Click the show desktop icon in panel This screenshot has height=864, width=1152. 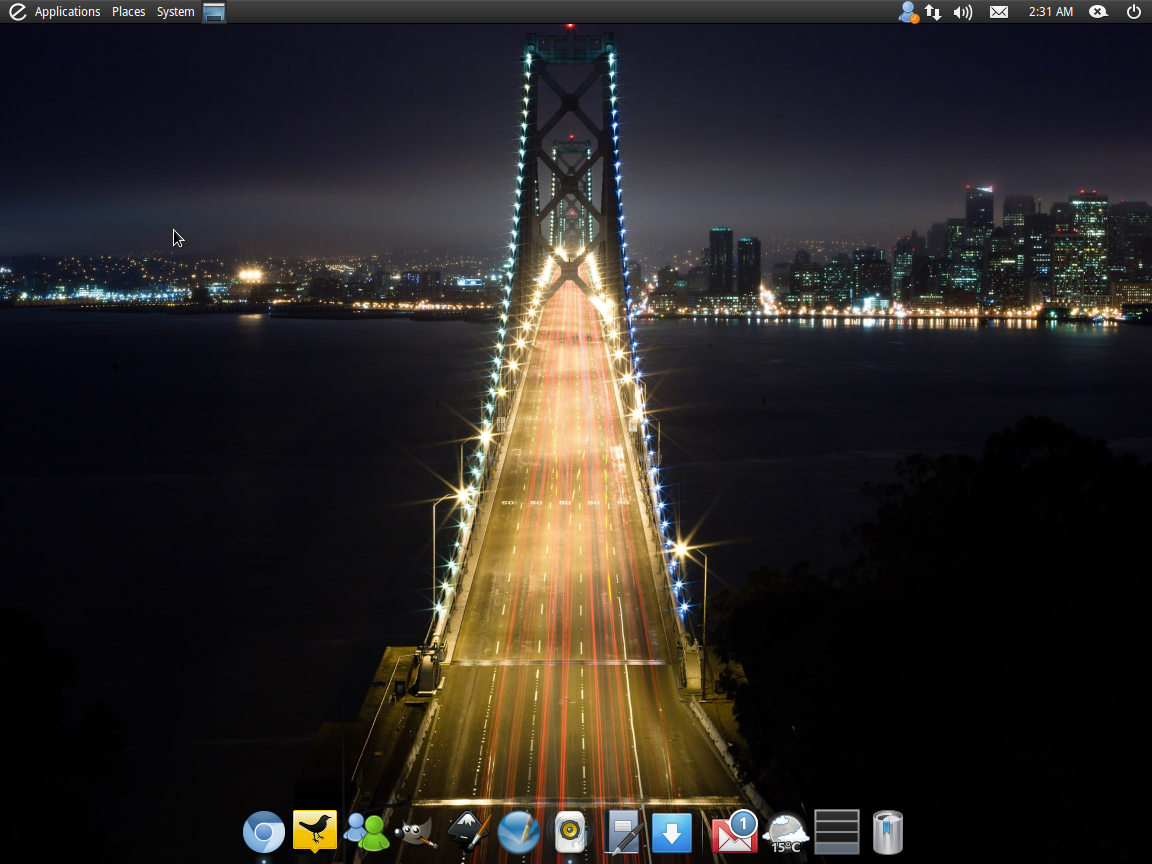(x=214, y=12)
